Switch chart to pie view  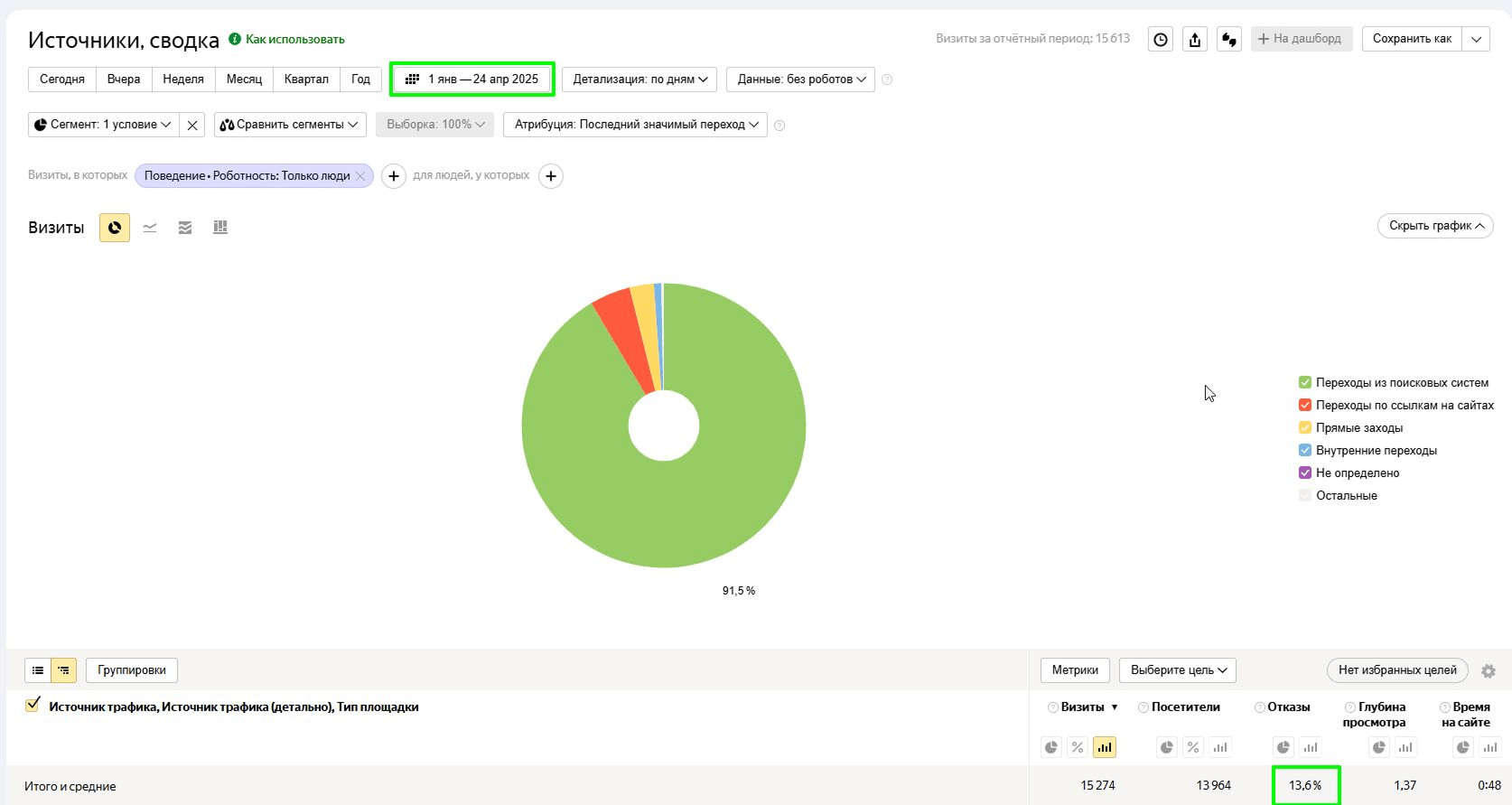(115, 228)
